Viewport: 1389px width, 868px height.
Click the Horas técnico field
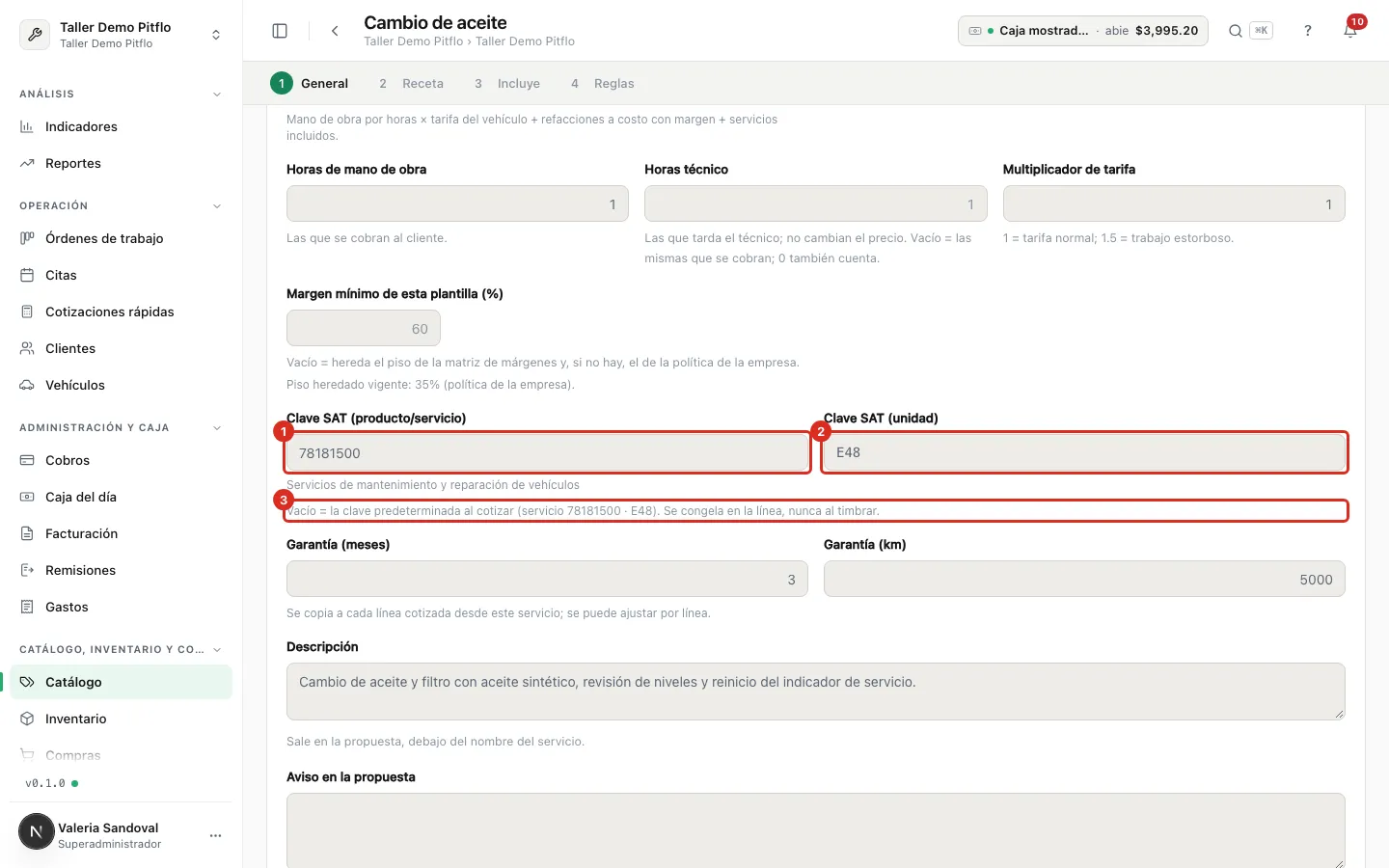[x=816, y=203]
